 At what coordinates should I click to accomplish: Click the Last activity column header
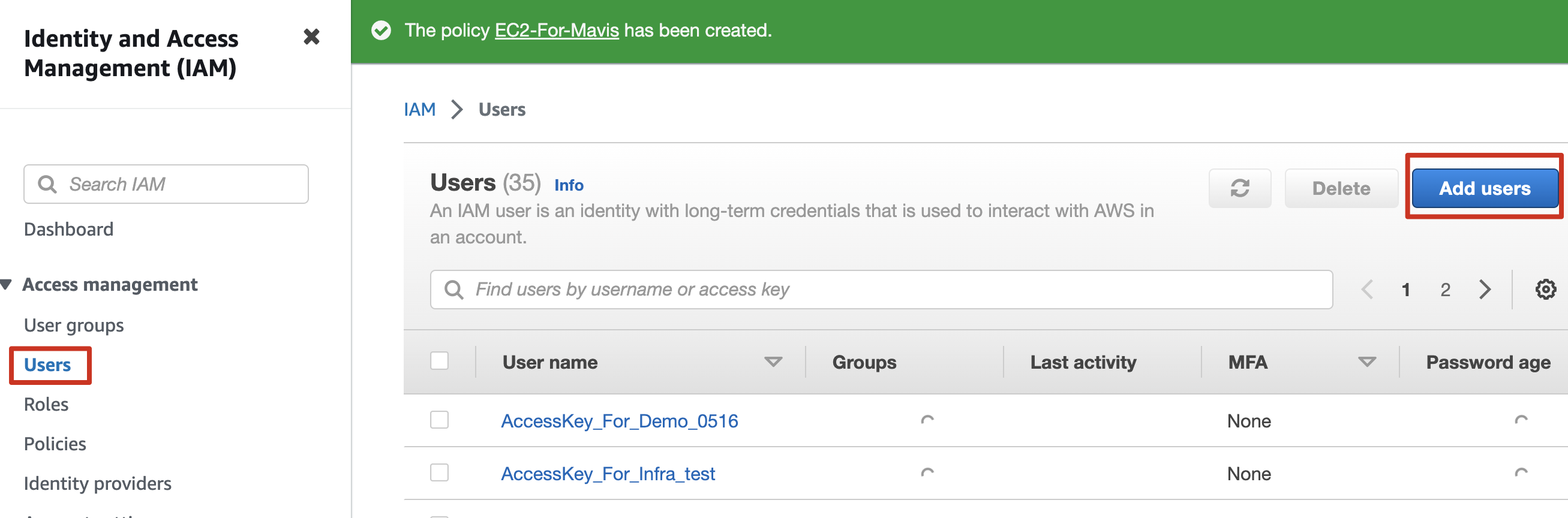pos(1083,362)
